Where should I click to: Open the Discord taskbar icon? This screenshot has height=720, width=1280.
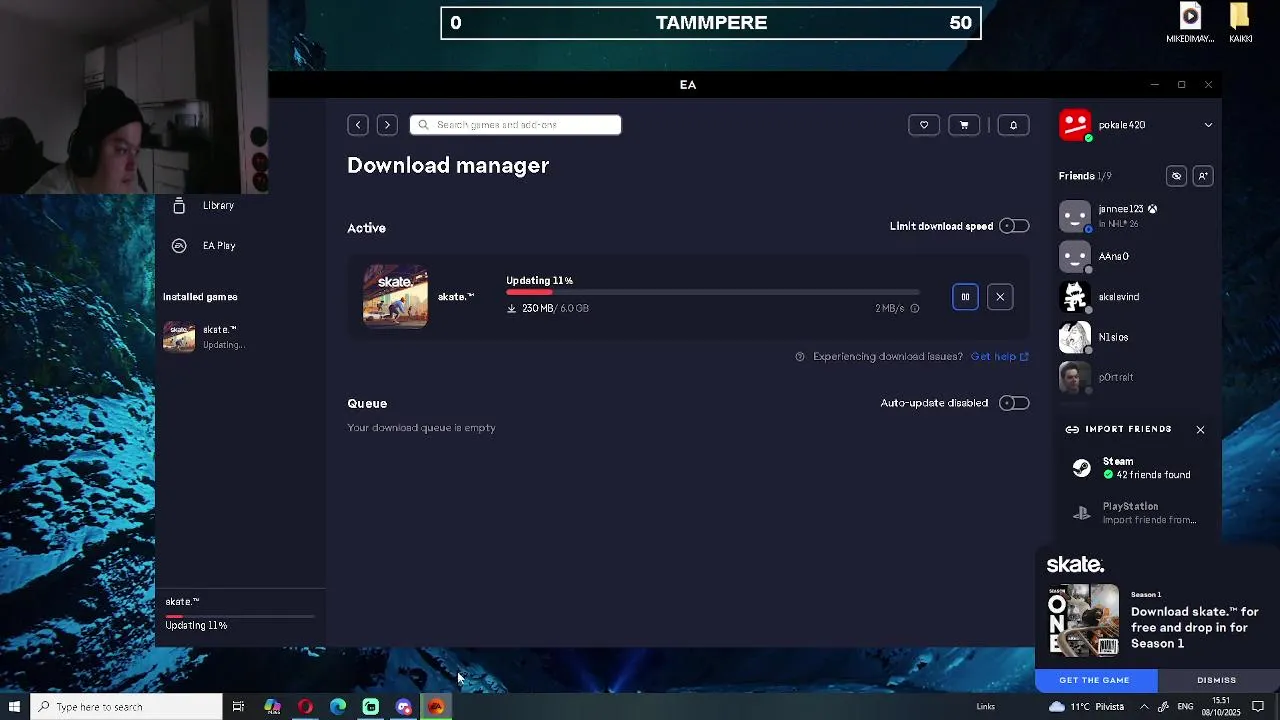pos(403,707)
